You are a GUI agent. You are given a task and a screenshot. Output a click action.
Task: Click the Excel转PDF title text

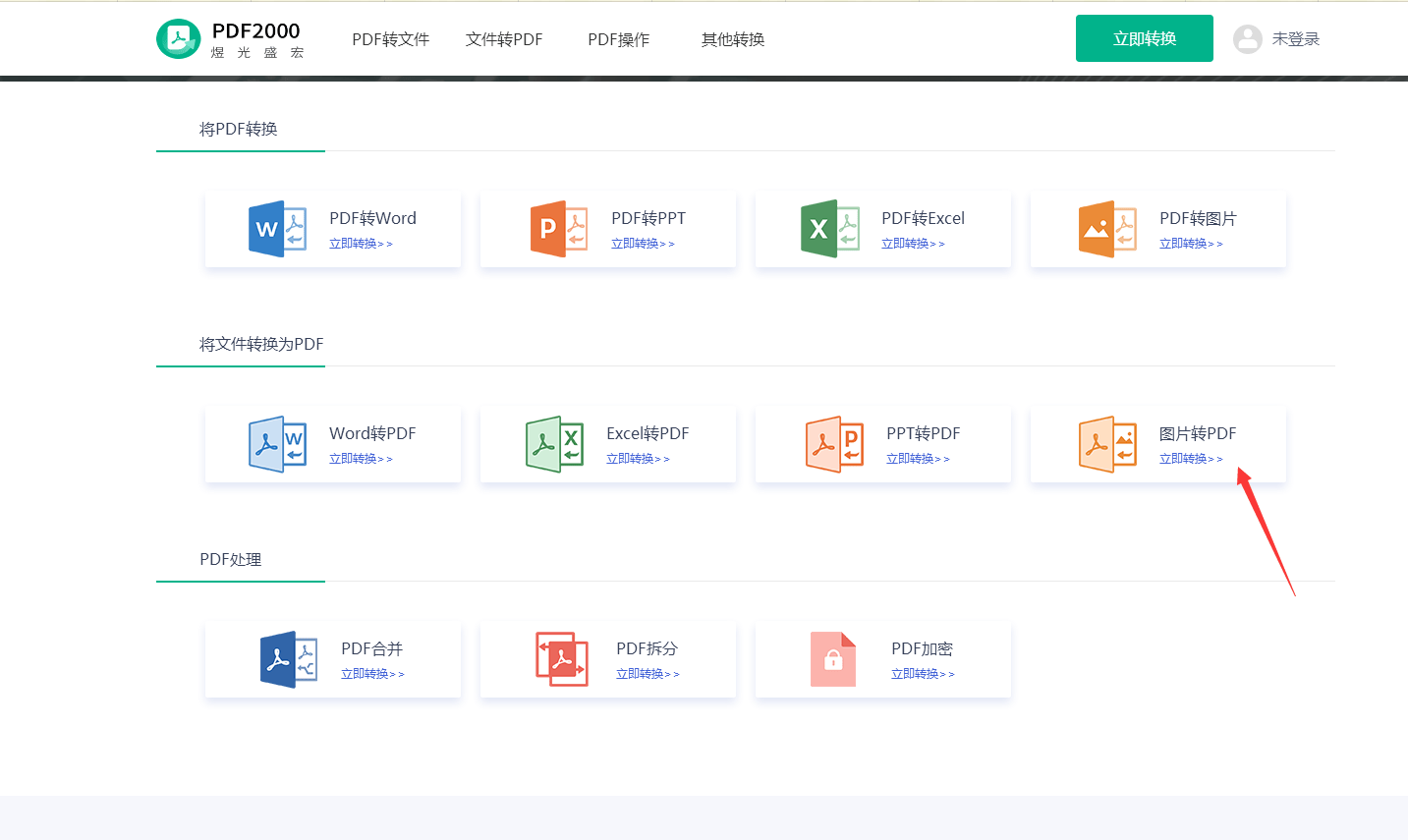(648, 433)
